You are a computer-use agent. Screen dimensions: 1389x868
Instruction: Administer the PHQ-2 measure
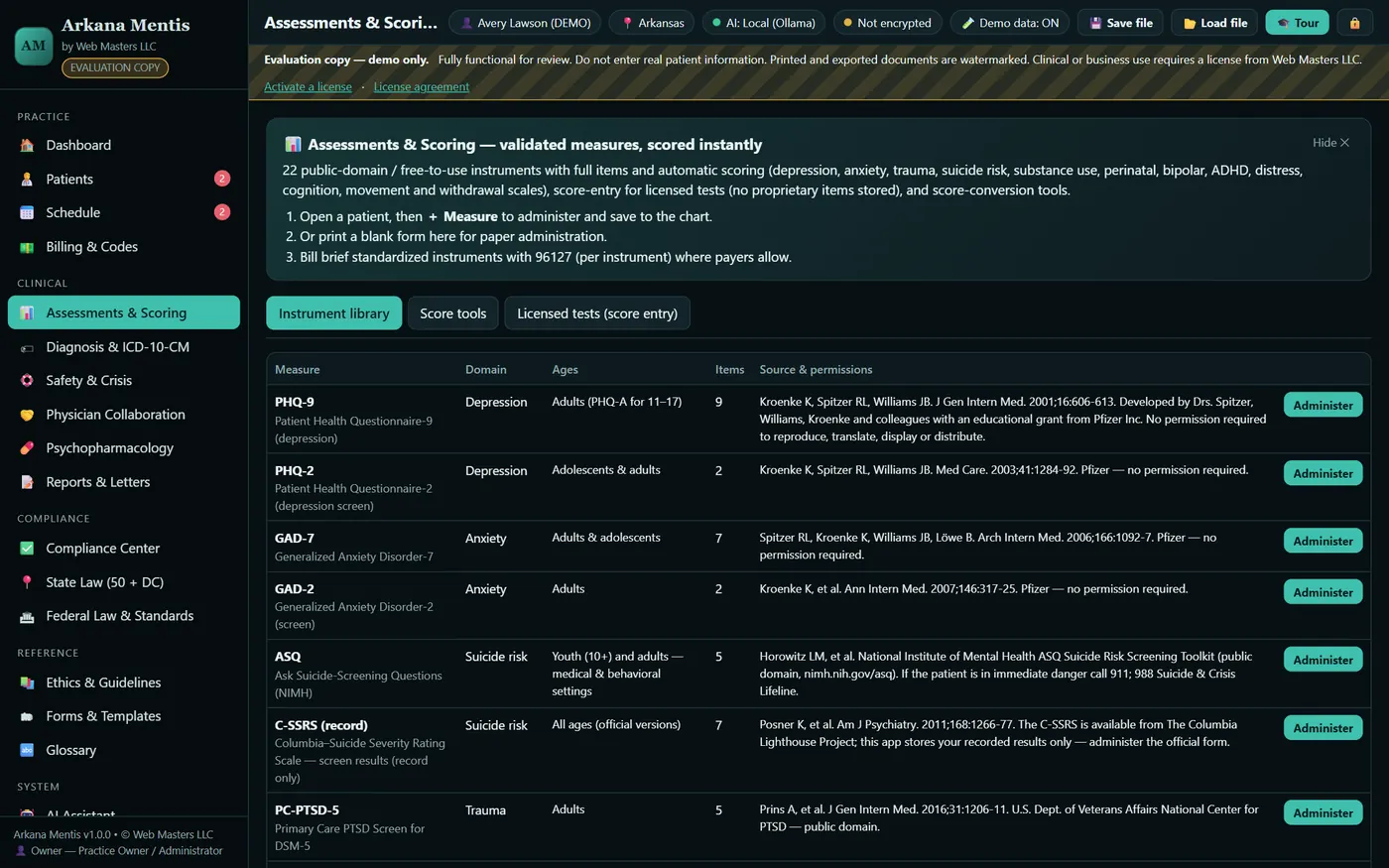click(x=1323, y=473)
